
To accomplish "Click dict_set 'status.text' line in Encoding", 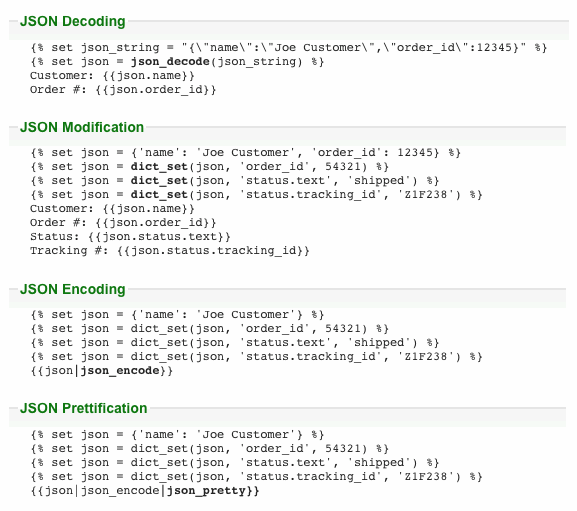I will (x=234, y=343).
